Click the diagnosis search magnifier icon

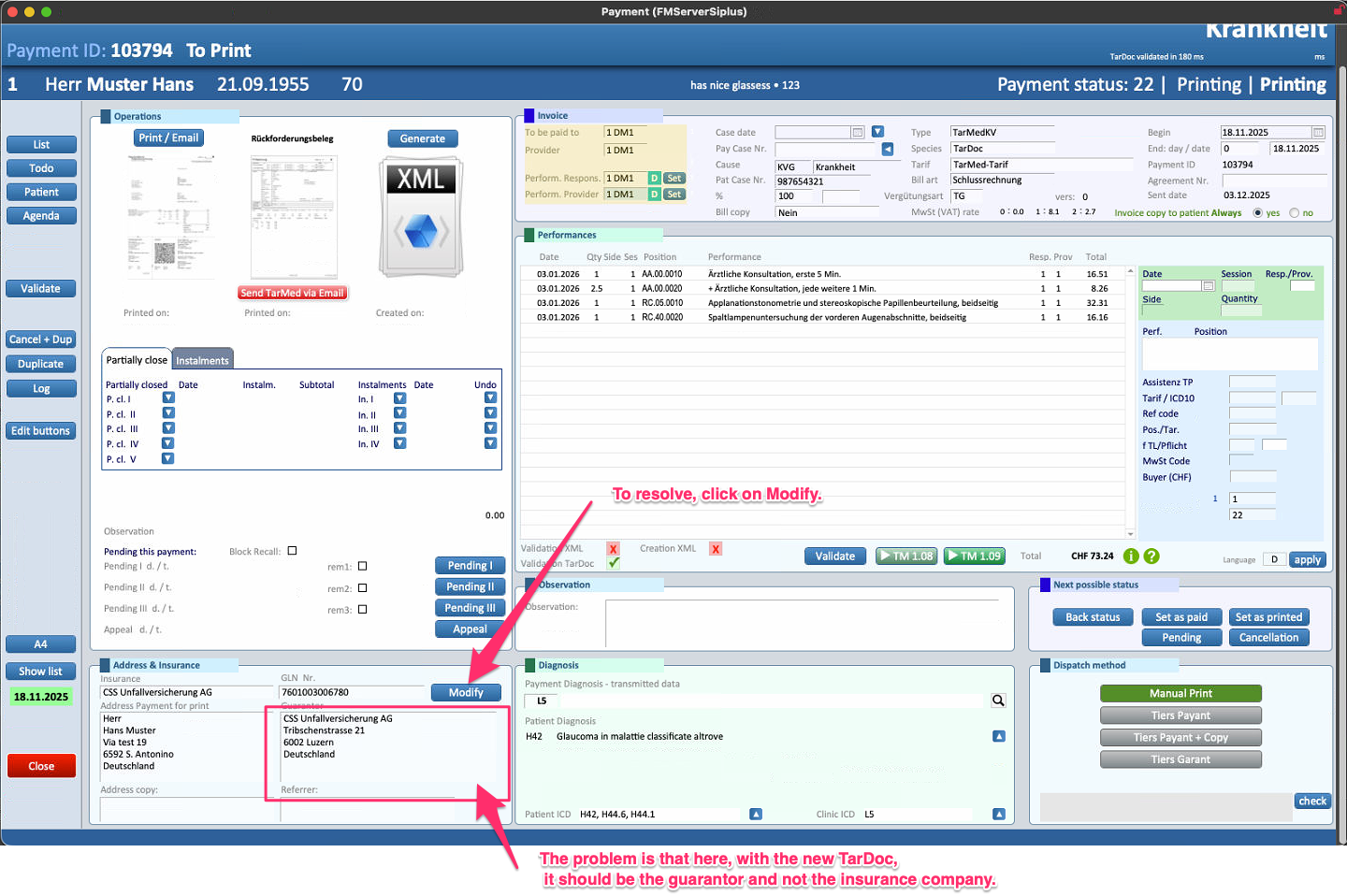pyautogui.click(x=998, y=701)
